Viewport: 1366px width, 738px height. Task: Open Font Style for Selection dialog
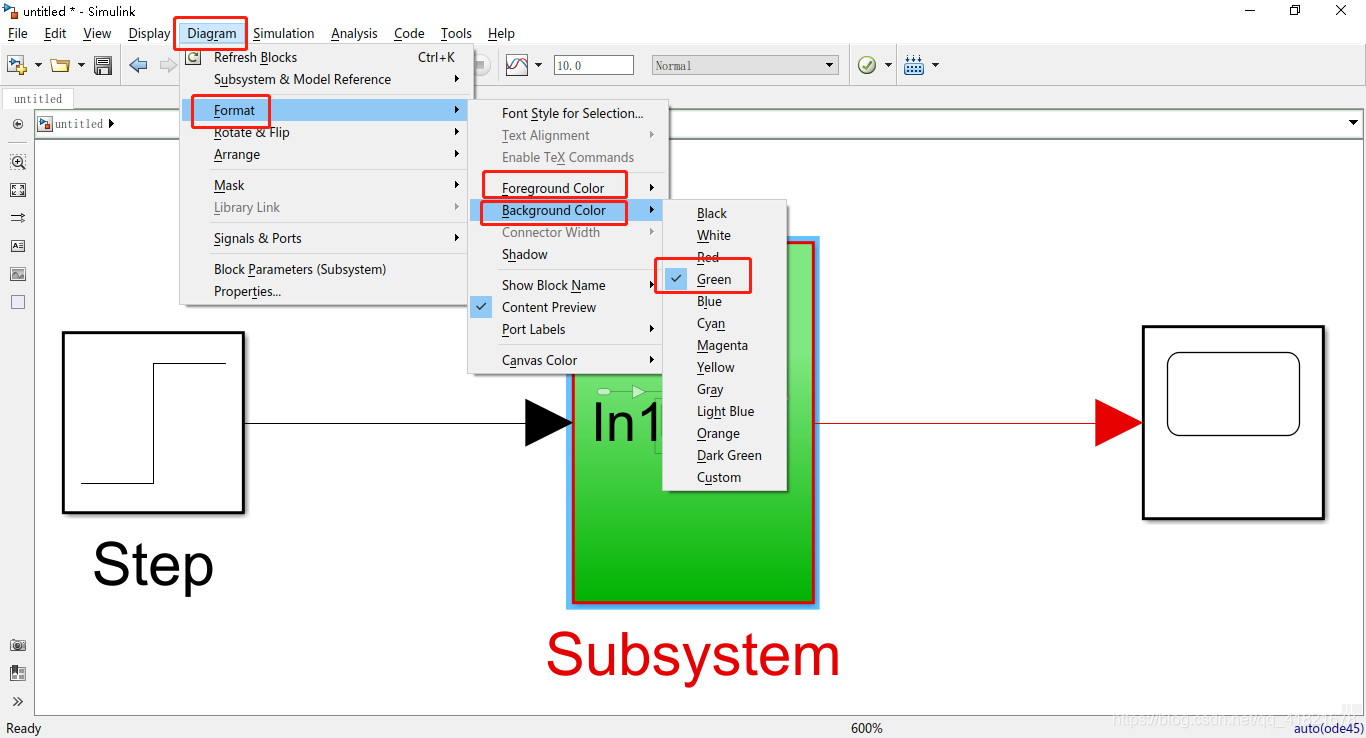tap(573, 113)
